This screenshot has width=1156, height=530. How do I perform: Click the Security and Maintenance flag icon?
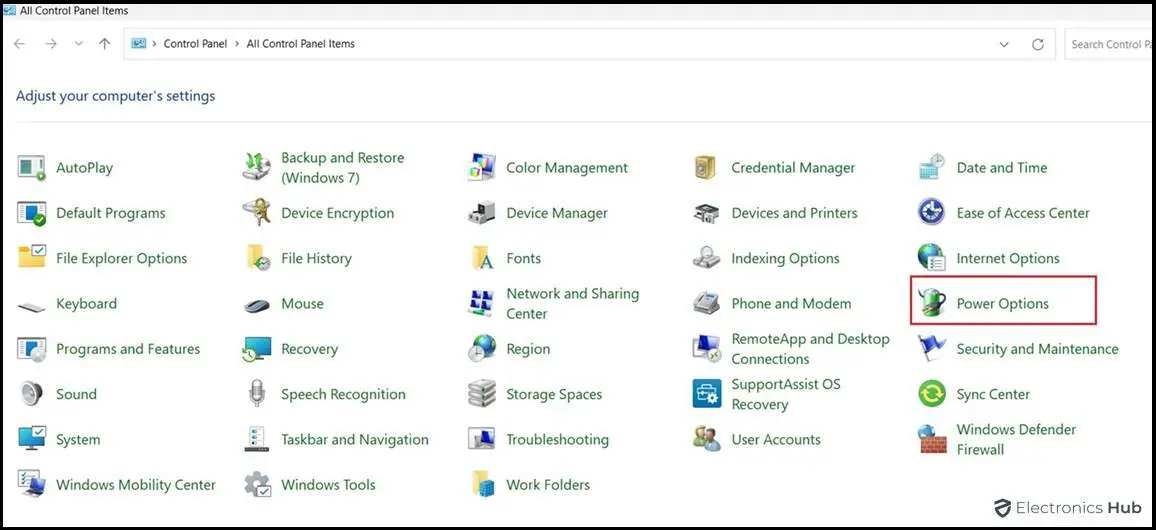click(x=932, y=348)
